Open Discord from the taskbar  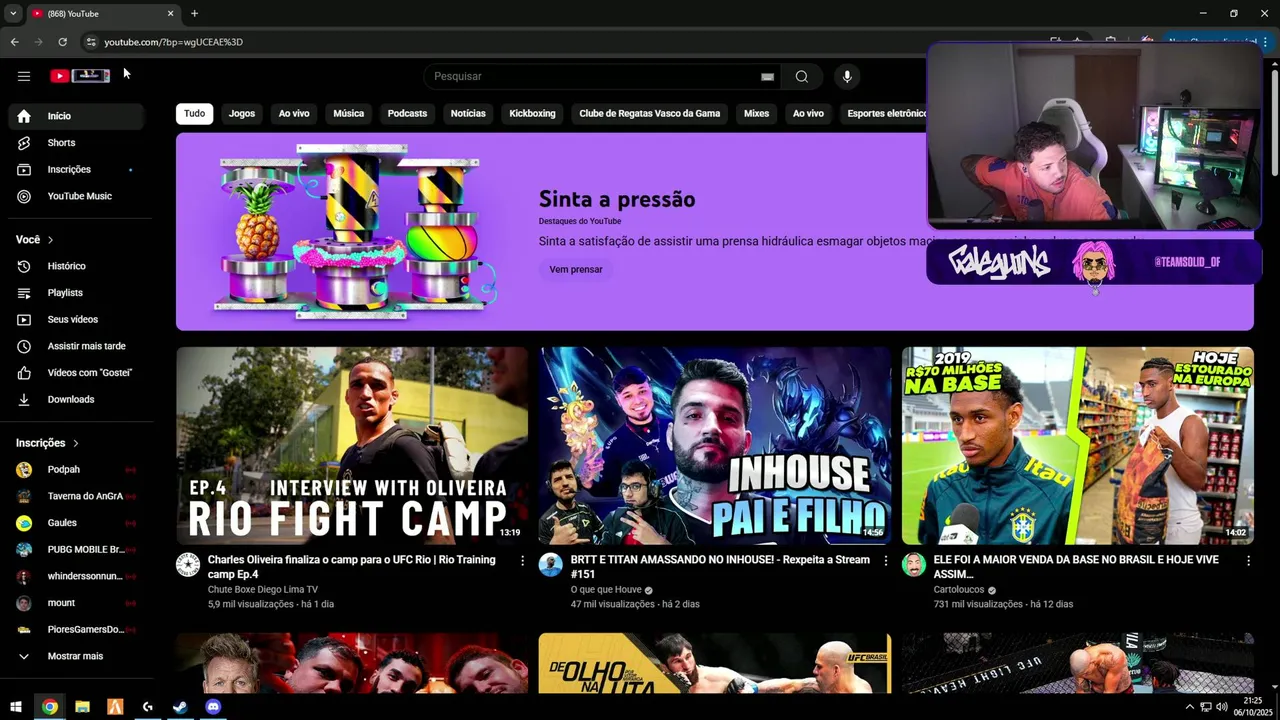[x=213, y=707]
